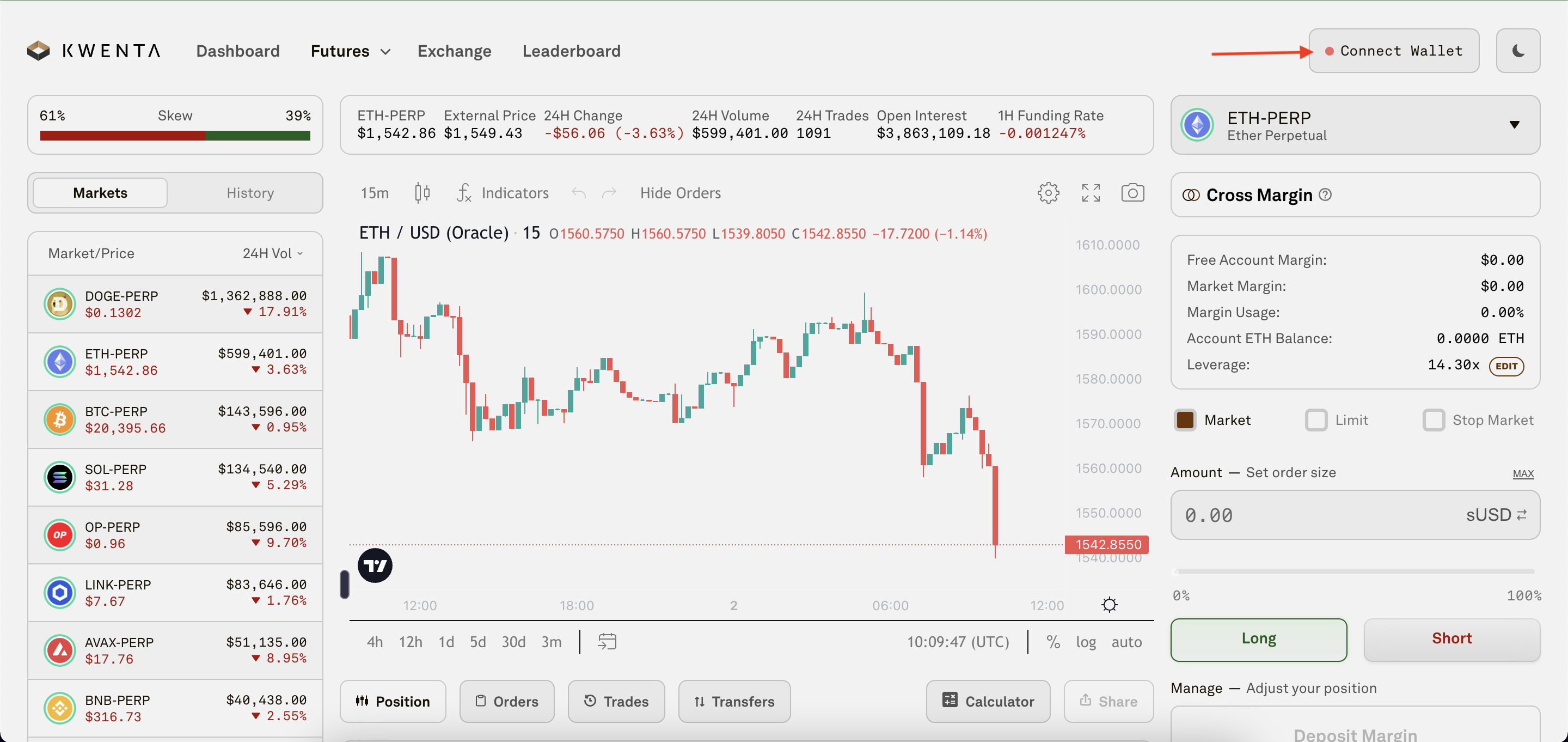The height and width of the screenshot is (742, 1568).
Task: Select the Long side toggle
Action: 1258,639
